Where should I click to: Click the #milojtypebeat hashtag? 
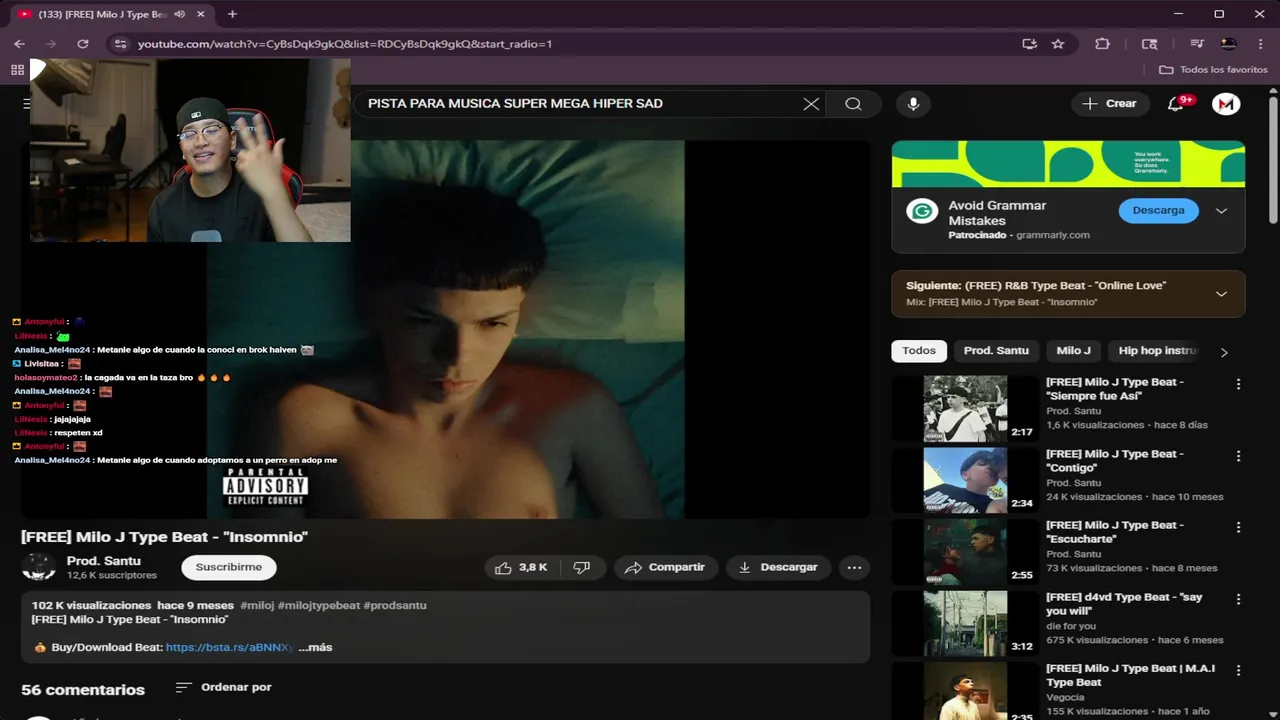click(319, 605)
